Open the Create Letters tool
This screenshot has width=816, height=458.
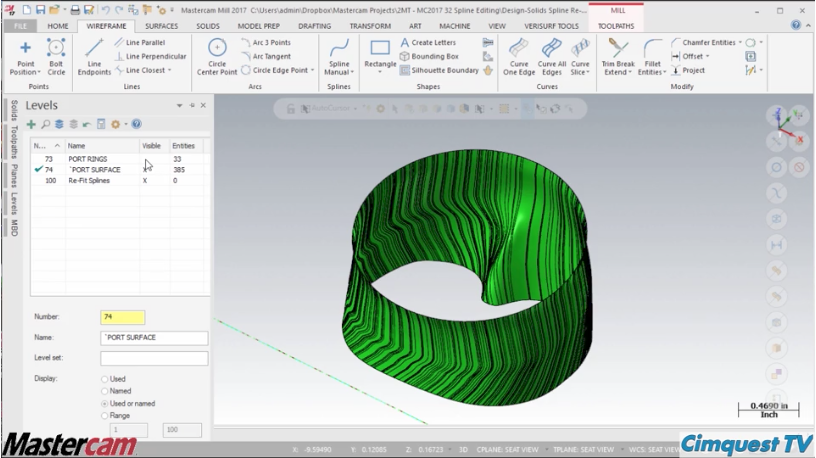pyautogui.click(x=428, y=43)
